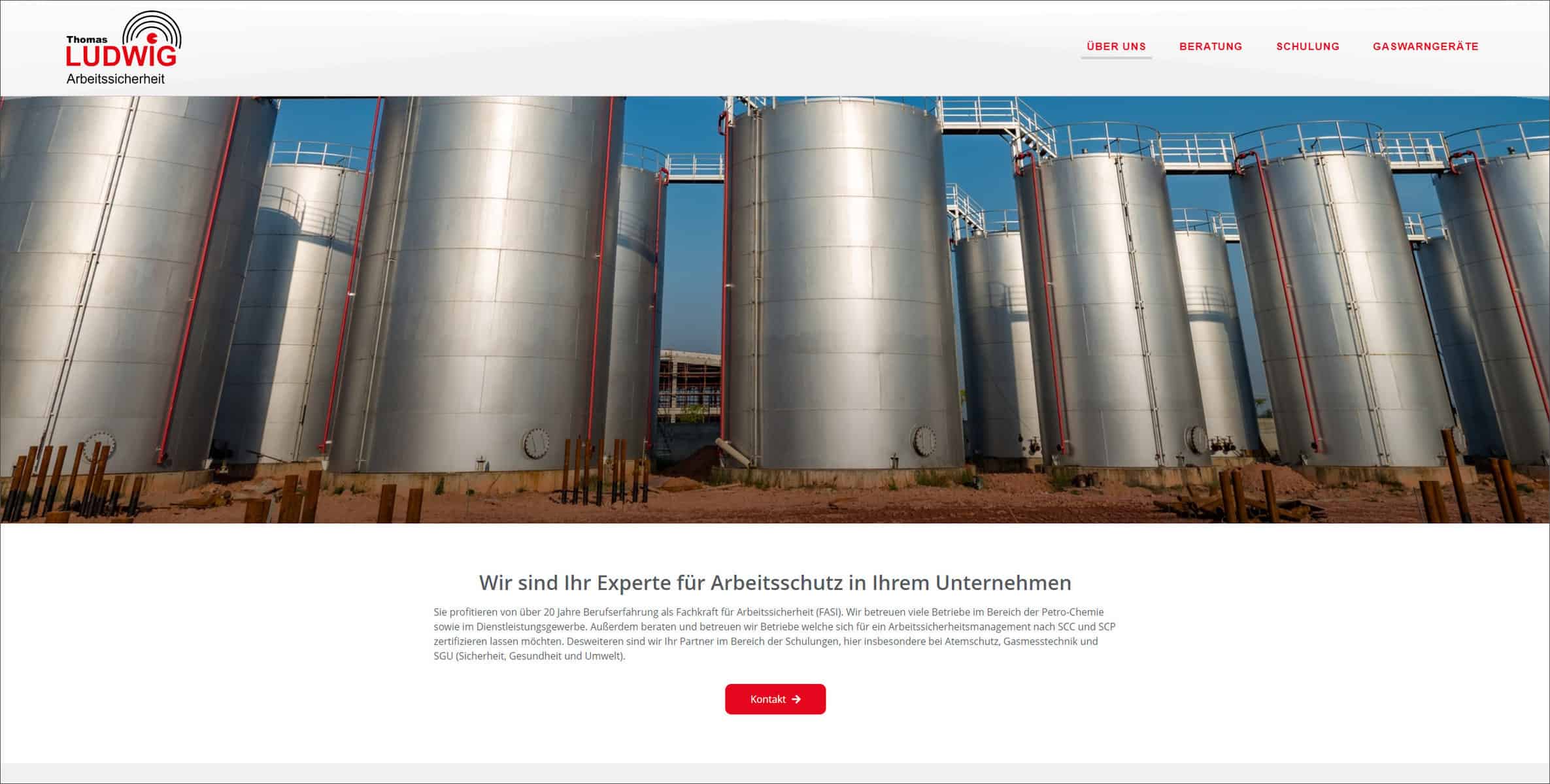Click the small Thomas text in the logo
This screenshot has height=784, width=1550.
point(87,39)
